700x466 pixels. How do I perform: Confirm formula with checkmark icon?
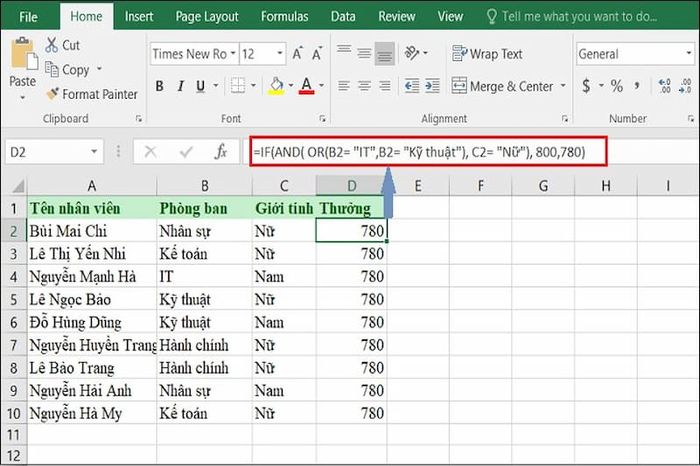pos(186,152)
